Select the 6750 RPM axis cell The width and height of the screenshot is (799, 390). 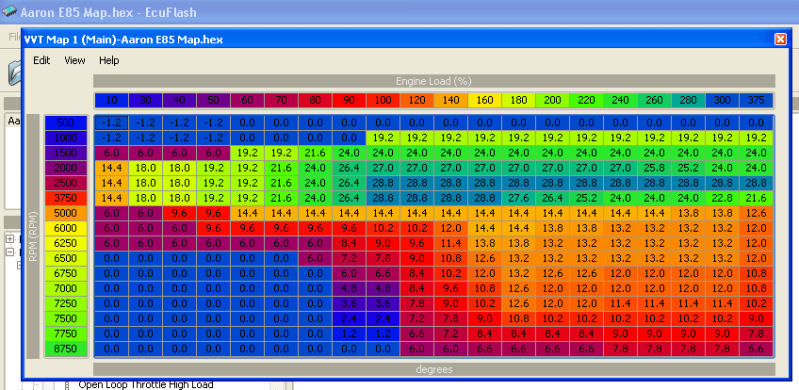click(66, 274)
